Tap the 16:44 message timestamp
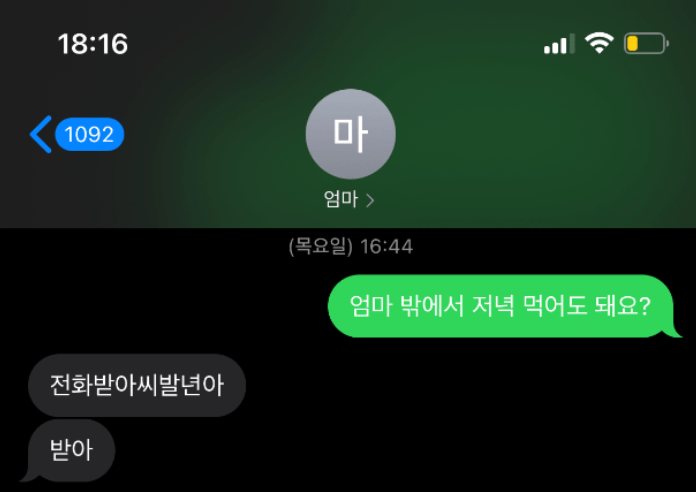Screen dimensions: 696x492 pos(387,246)
